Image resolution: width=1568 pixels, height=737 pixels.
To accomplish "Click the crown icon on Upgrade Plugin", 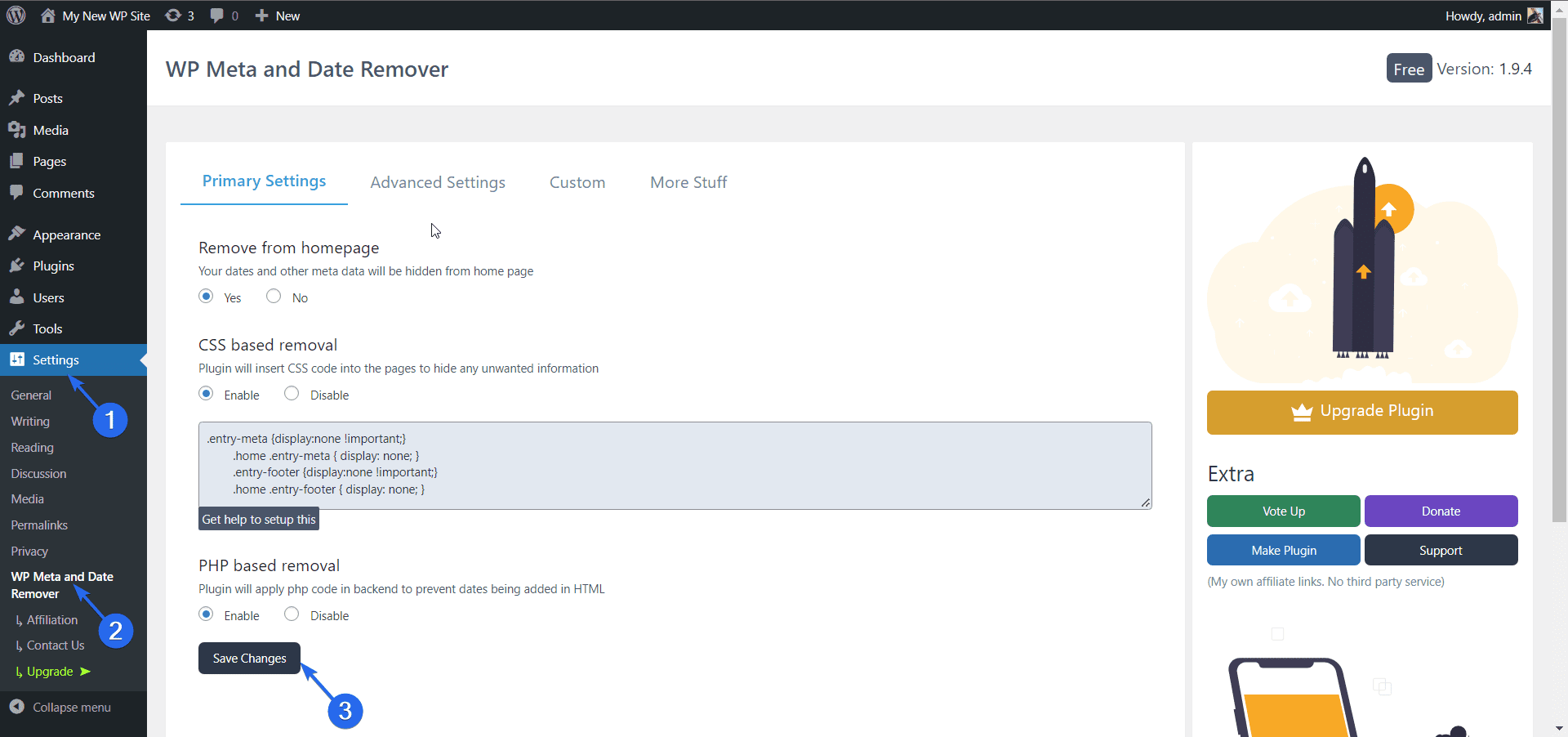I will (1302, 412).
